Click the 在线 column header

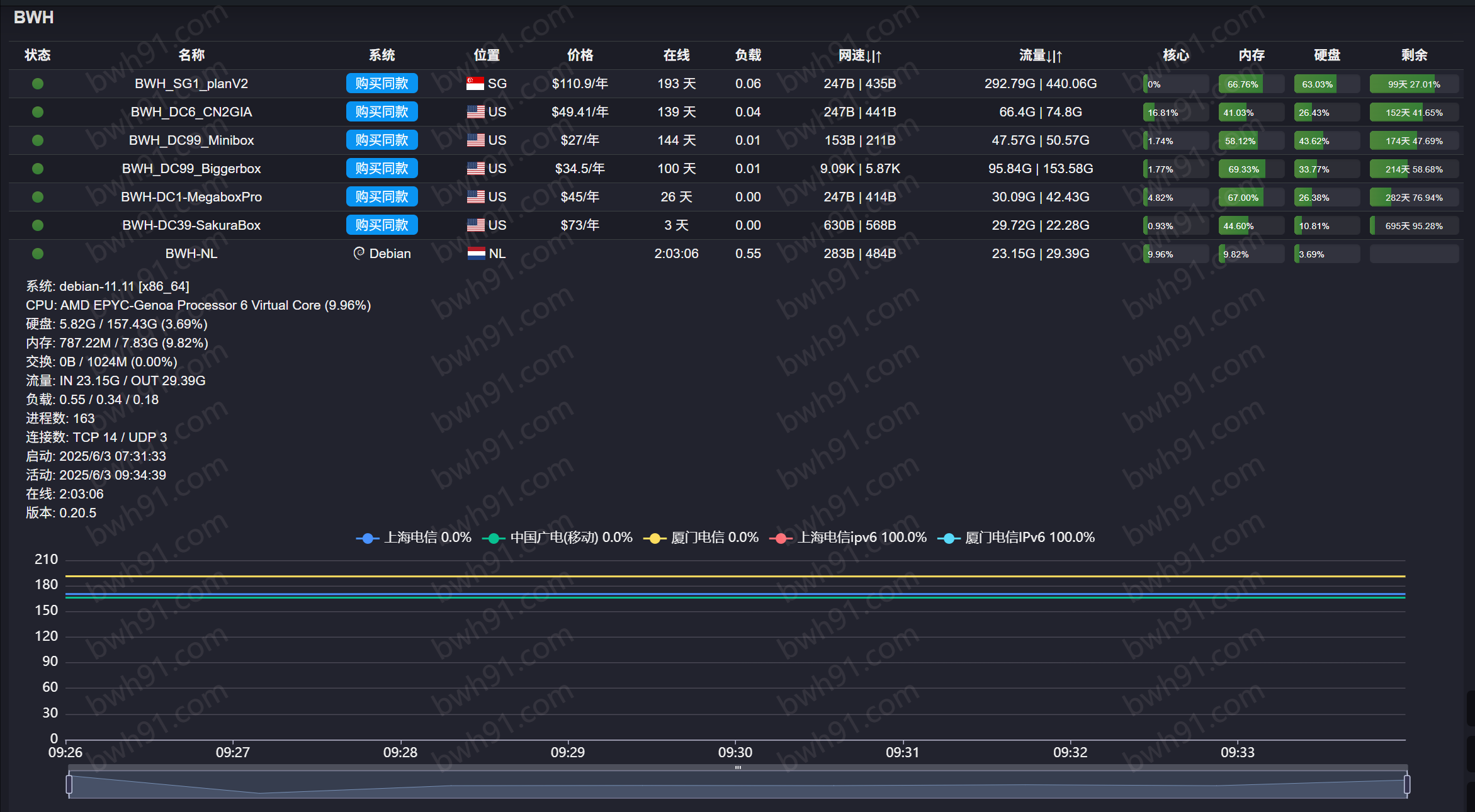676,55
